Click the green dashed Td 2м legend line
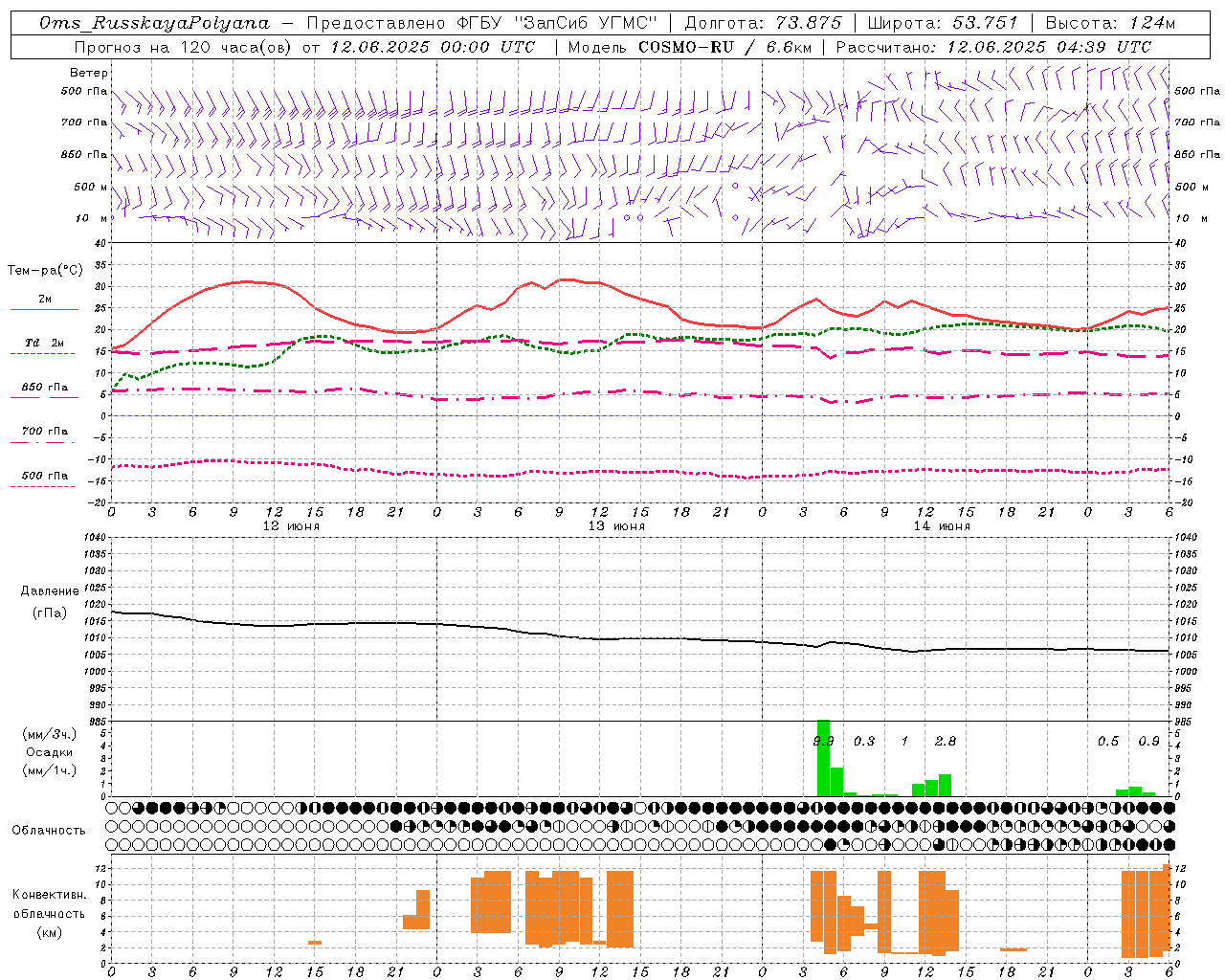This screenshot has width=1225, height=980. [42, 354]
